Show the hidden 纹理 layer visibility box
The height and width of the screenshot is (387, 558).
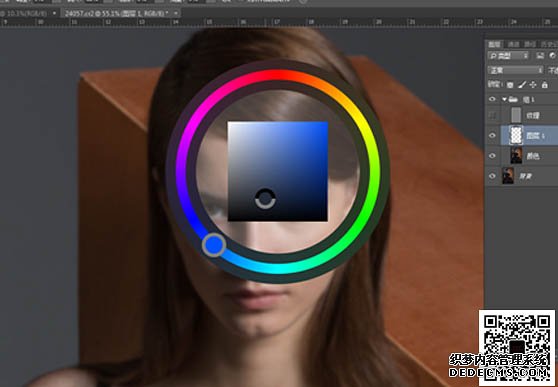tap(493, 115)
